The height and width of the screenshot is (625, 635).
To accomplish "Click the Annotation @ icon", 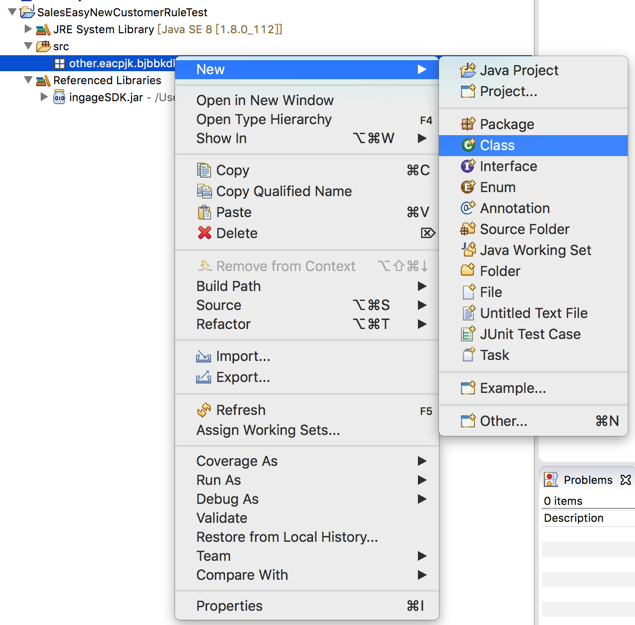I will [468, 208].
